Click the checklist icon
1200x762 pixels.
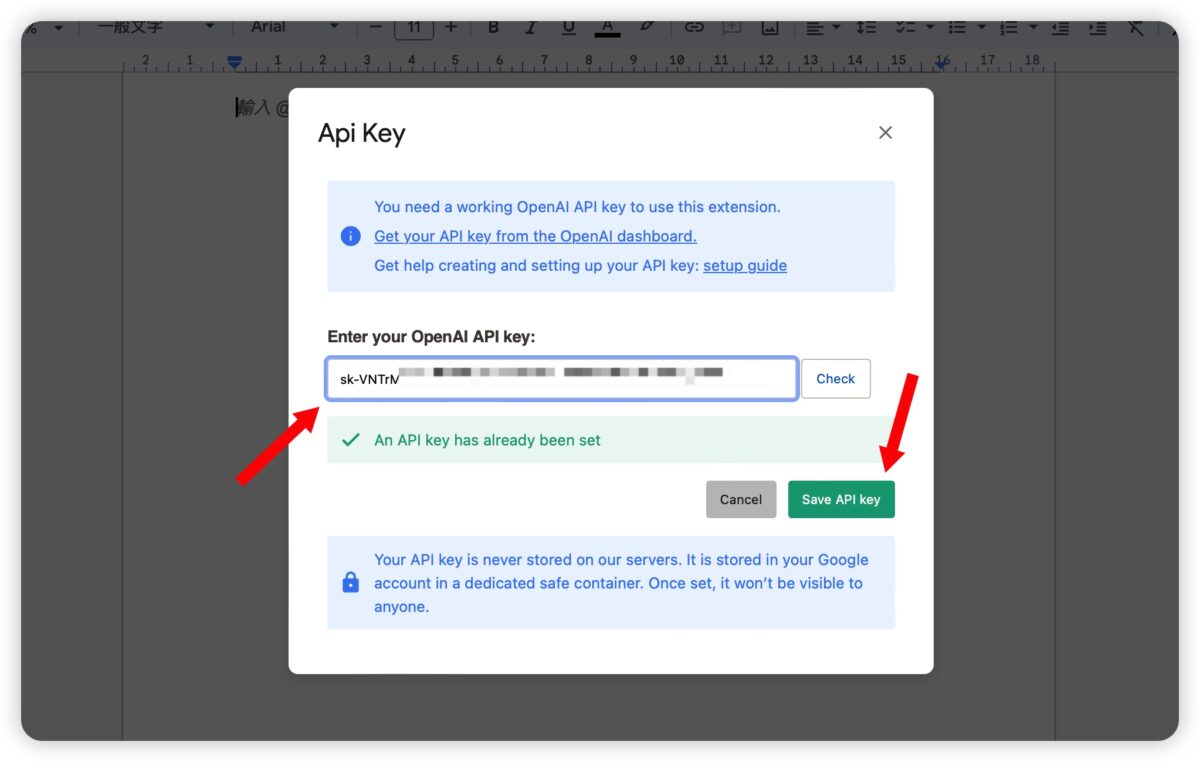point(907,27)
